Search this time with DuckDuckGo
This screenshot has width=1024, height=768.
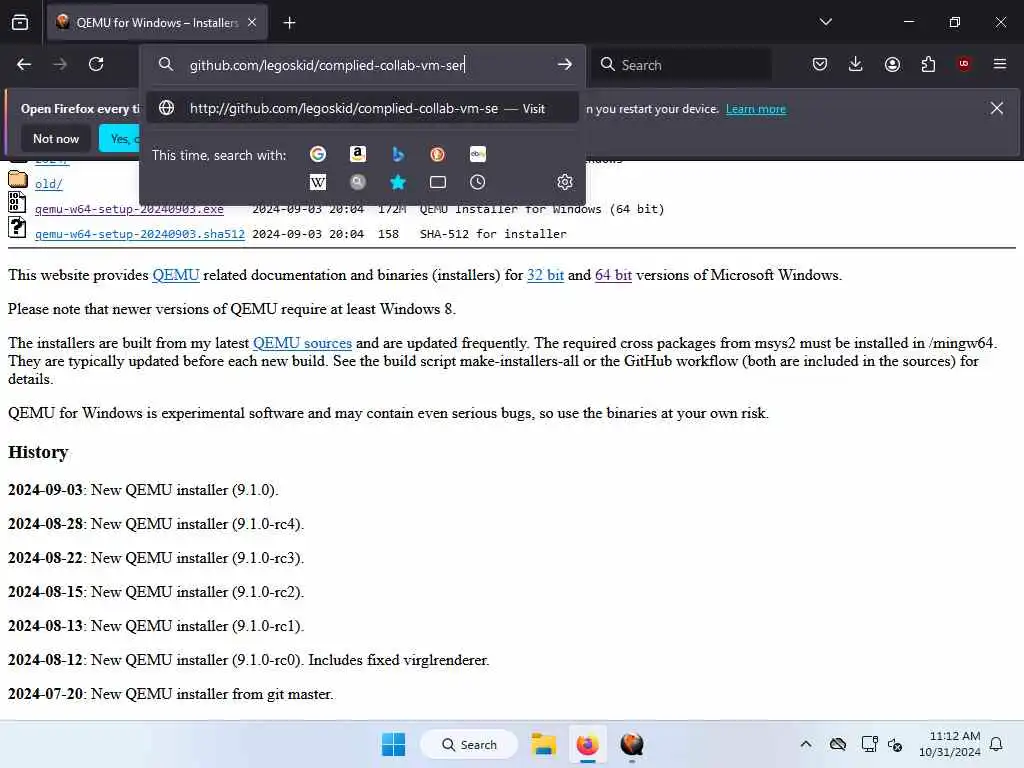point(438,154)
